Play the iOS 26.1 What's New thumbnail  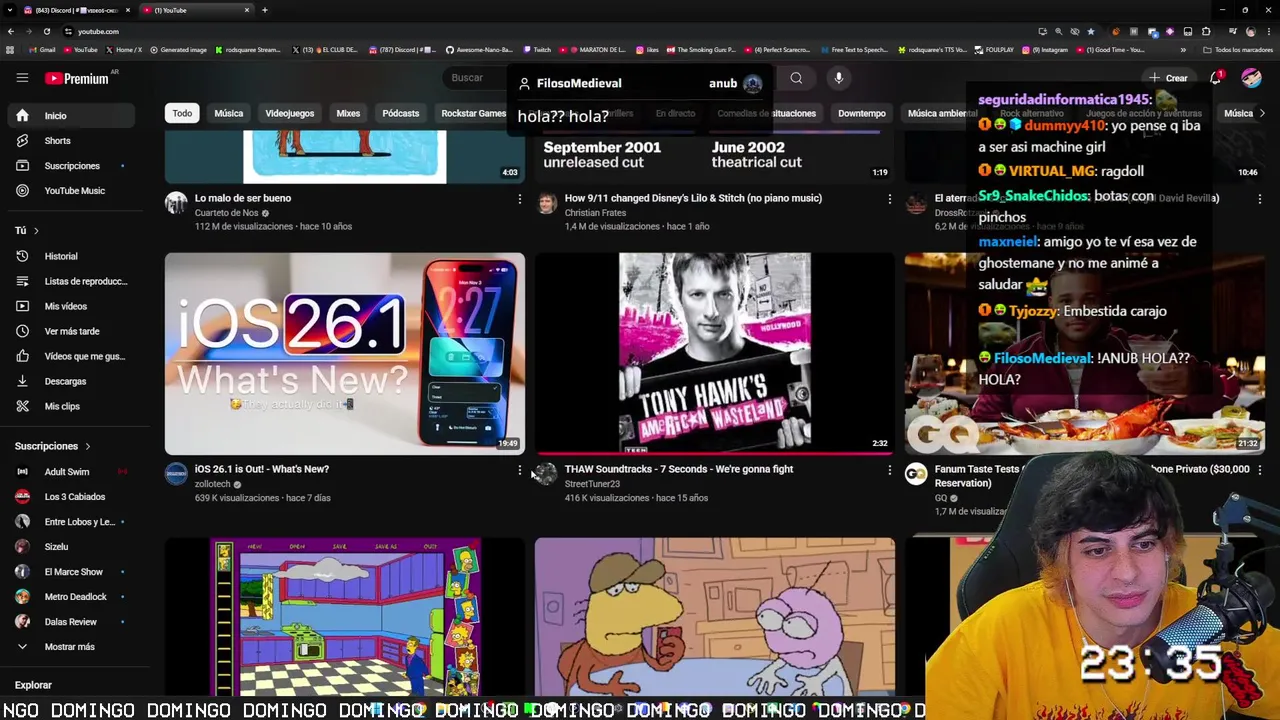pyautogui.click(x=345, y=354)
